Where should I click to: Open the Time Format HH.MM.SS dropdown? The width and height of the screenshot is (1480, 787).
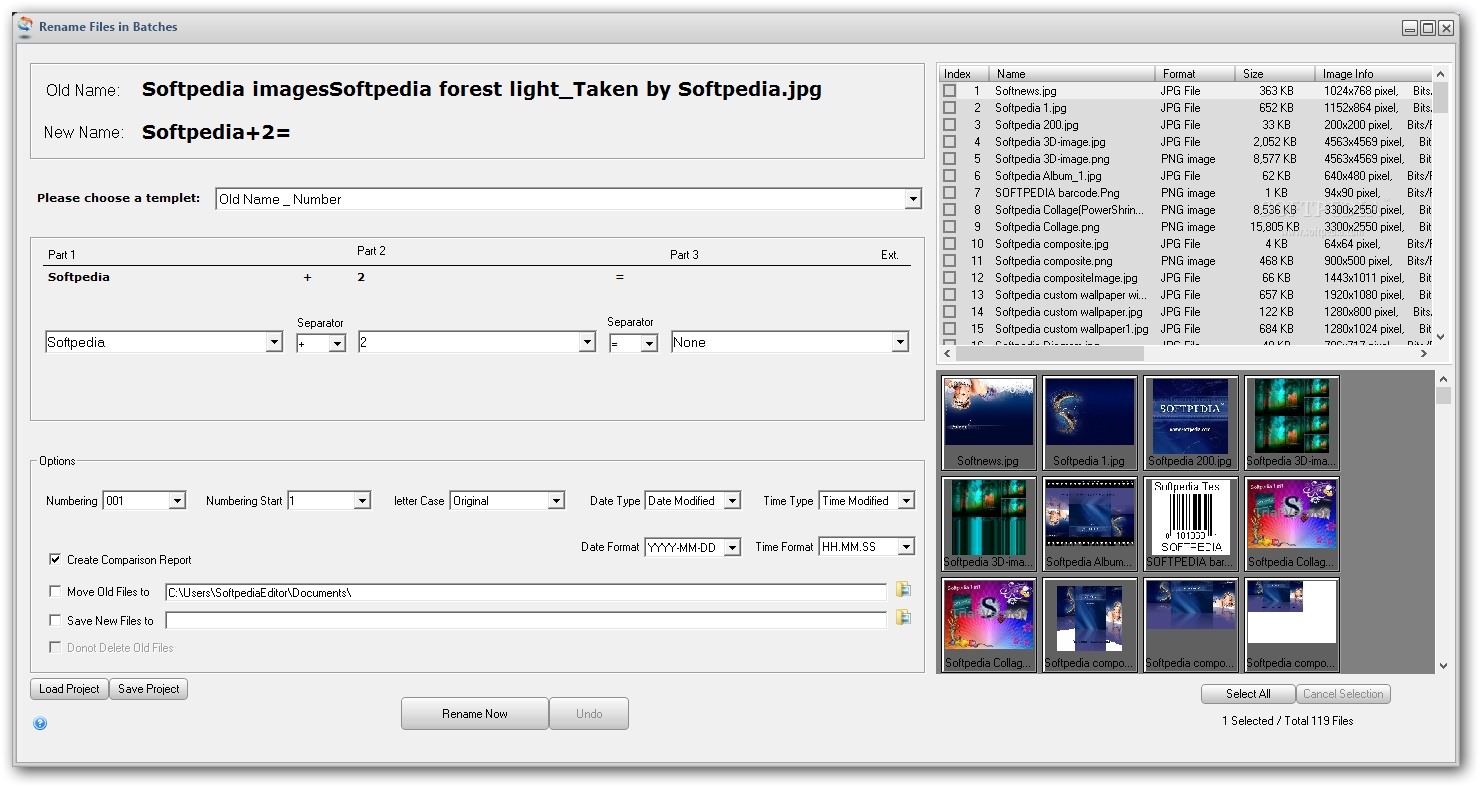(x=866, y=547)
